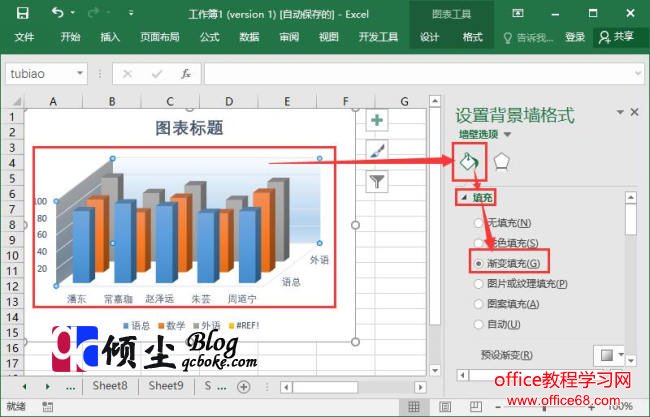Click the Select All corner triangle

[16, 101]
